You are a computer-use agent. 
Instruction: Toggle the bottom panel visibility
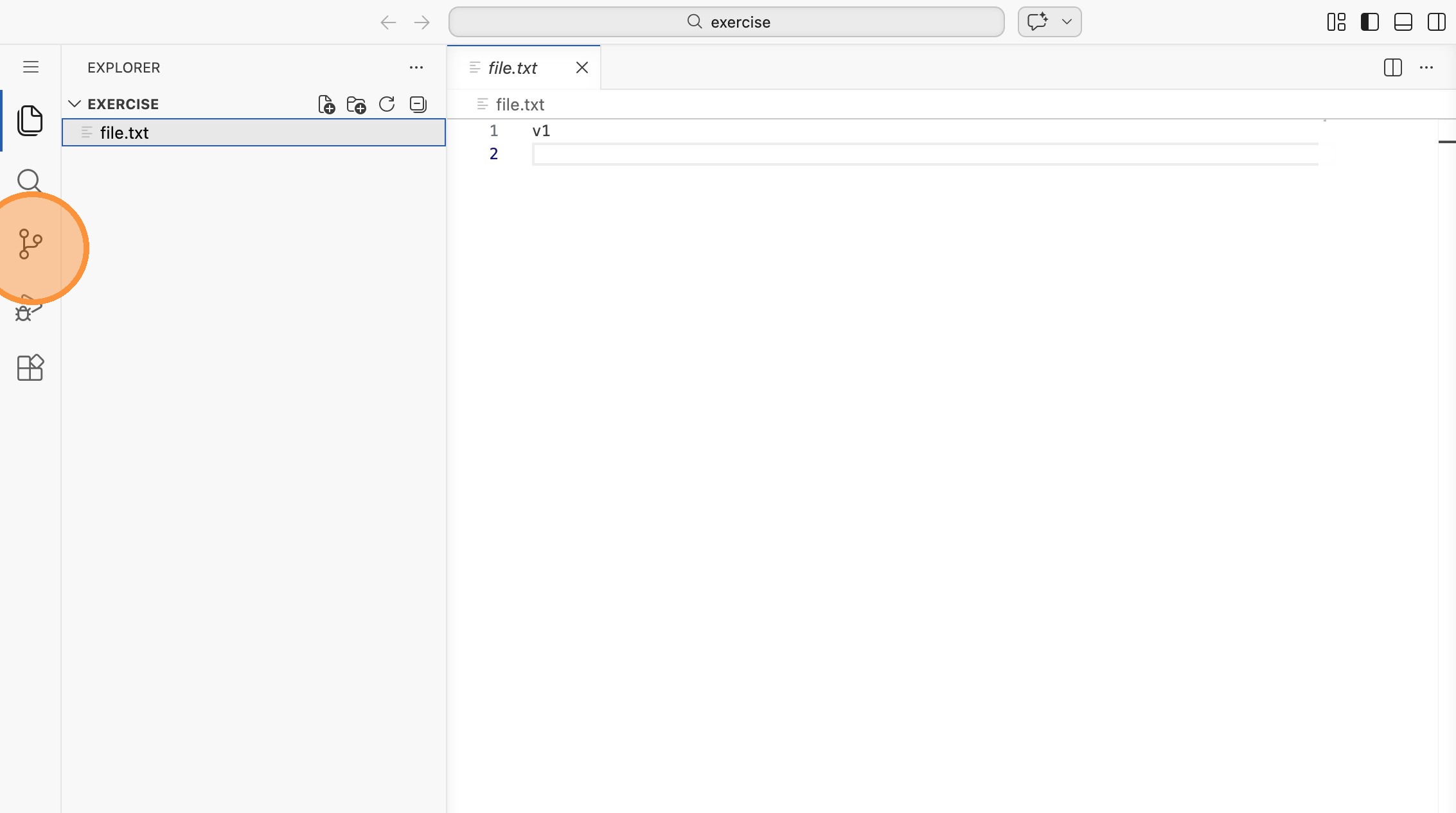(1403, 22)
